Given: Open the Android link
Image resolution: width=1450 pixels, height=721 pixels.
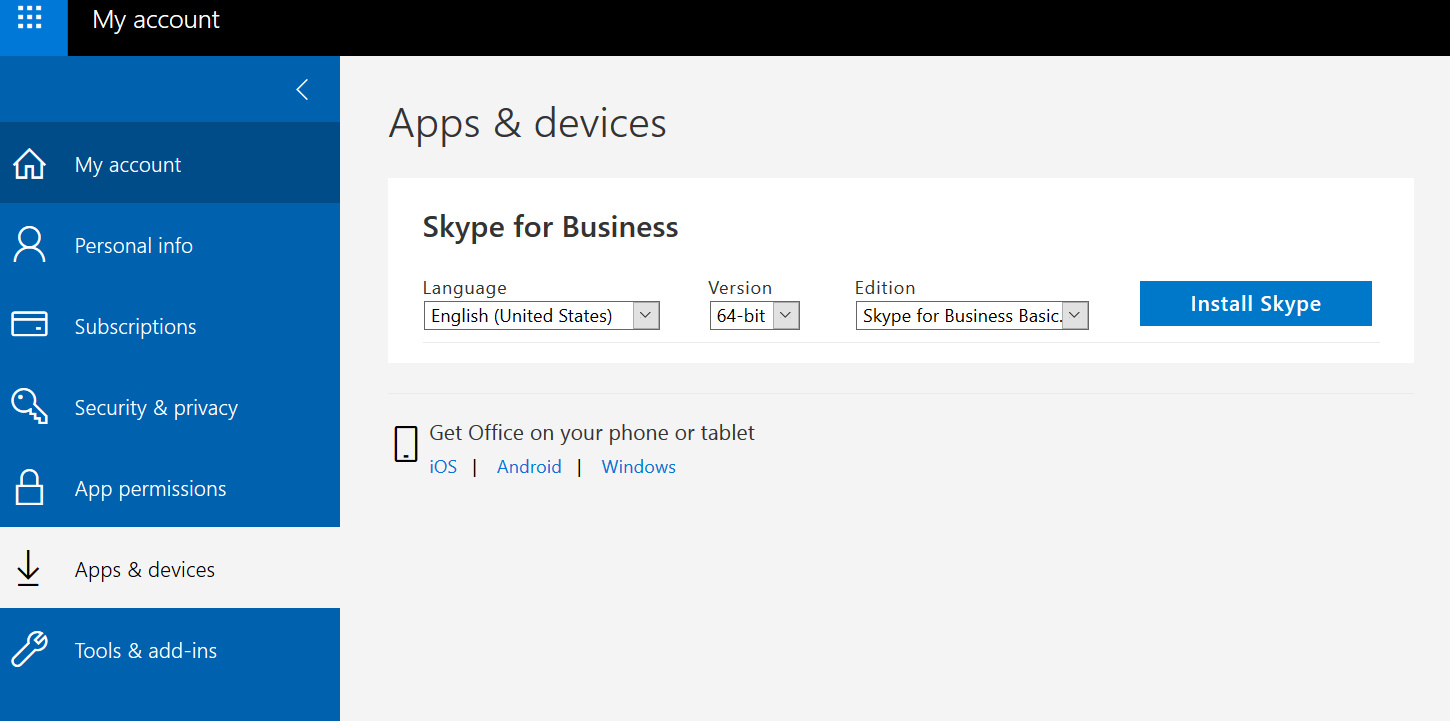Looking at the screenshot, I should click(529, 467).
